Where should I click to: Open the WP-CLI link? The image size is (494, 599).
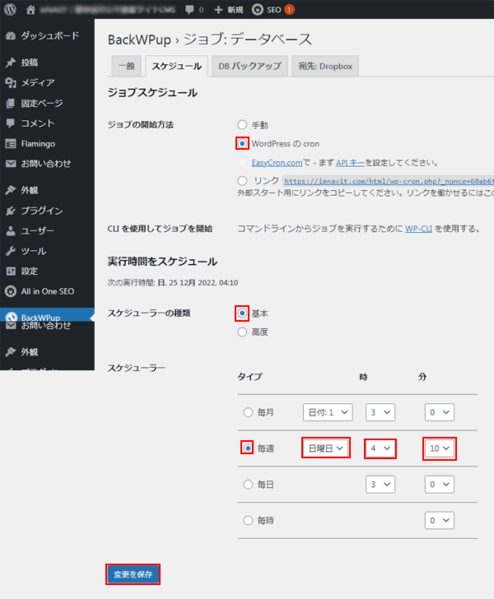[418, 229]
